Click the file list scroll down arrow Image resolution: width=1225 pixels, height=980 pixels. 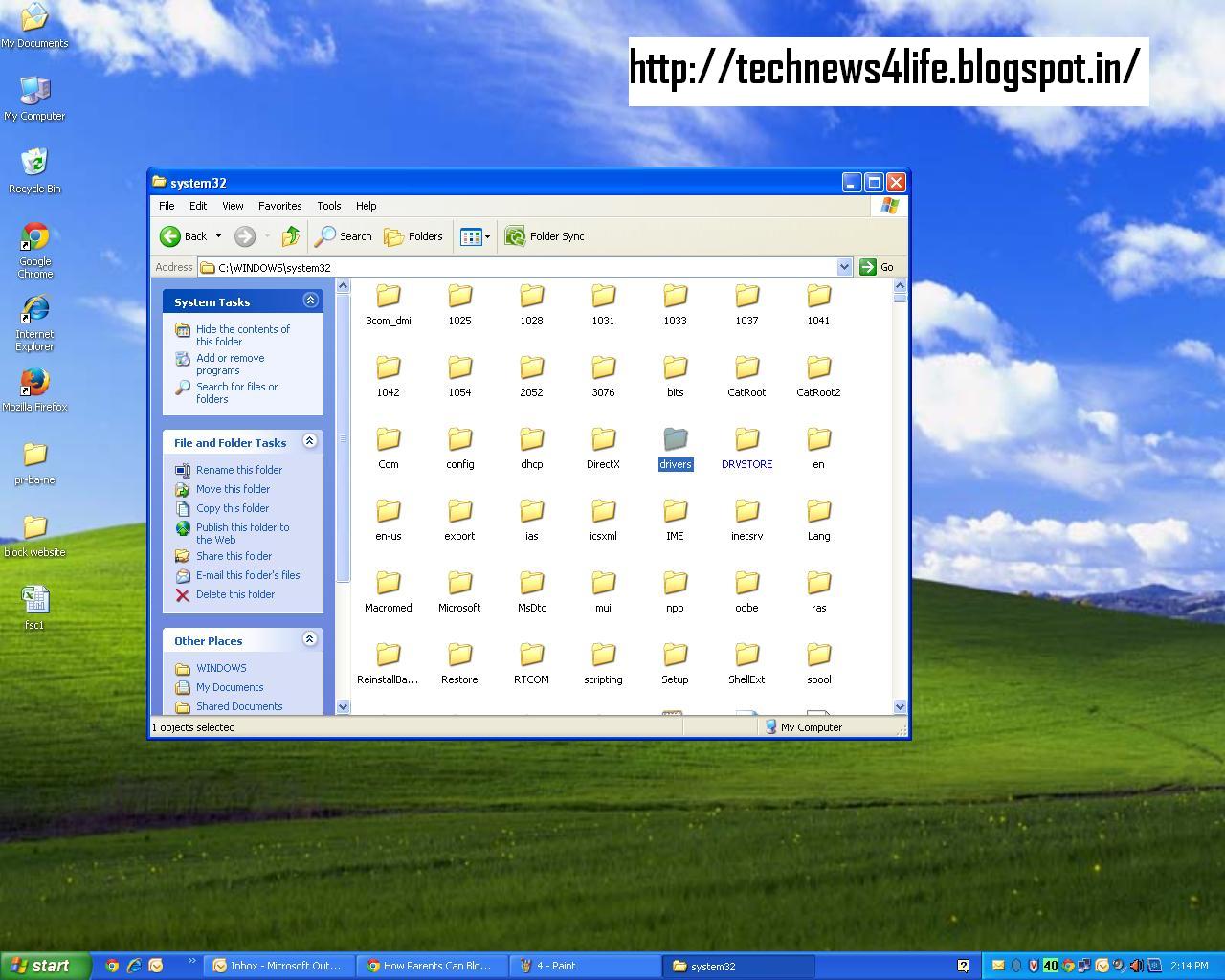pyautogui.click(x=900, y=706)
